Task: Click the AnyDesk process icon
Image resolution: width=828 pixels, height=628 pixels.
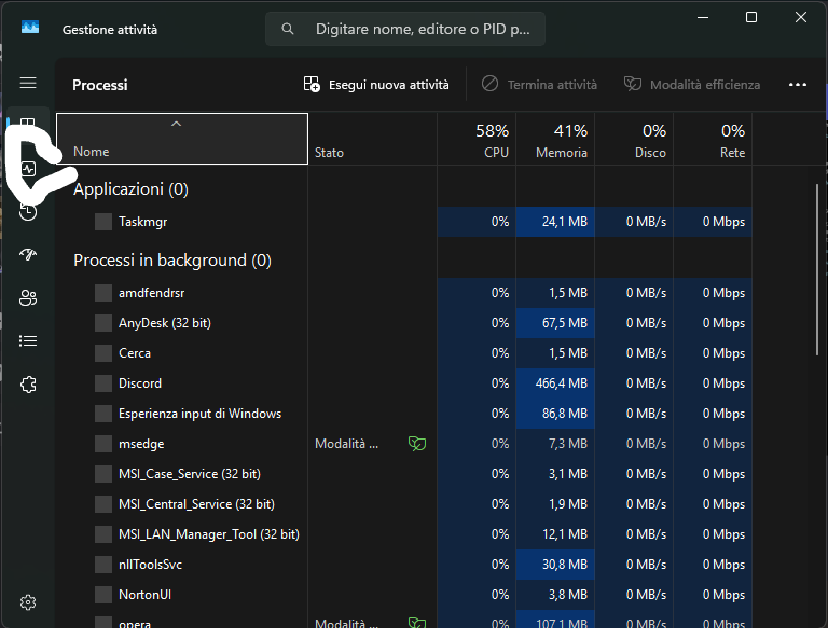Action: point(104,323)
